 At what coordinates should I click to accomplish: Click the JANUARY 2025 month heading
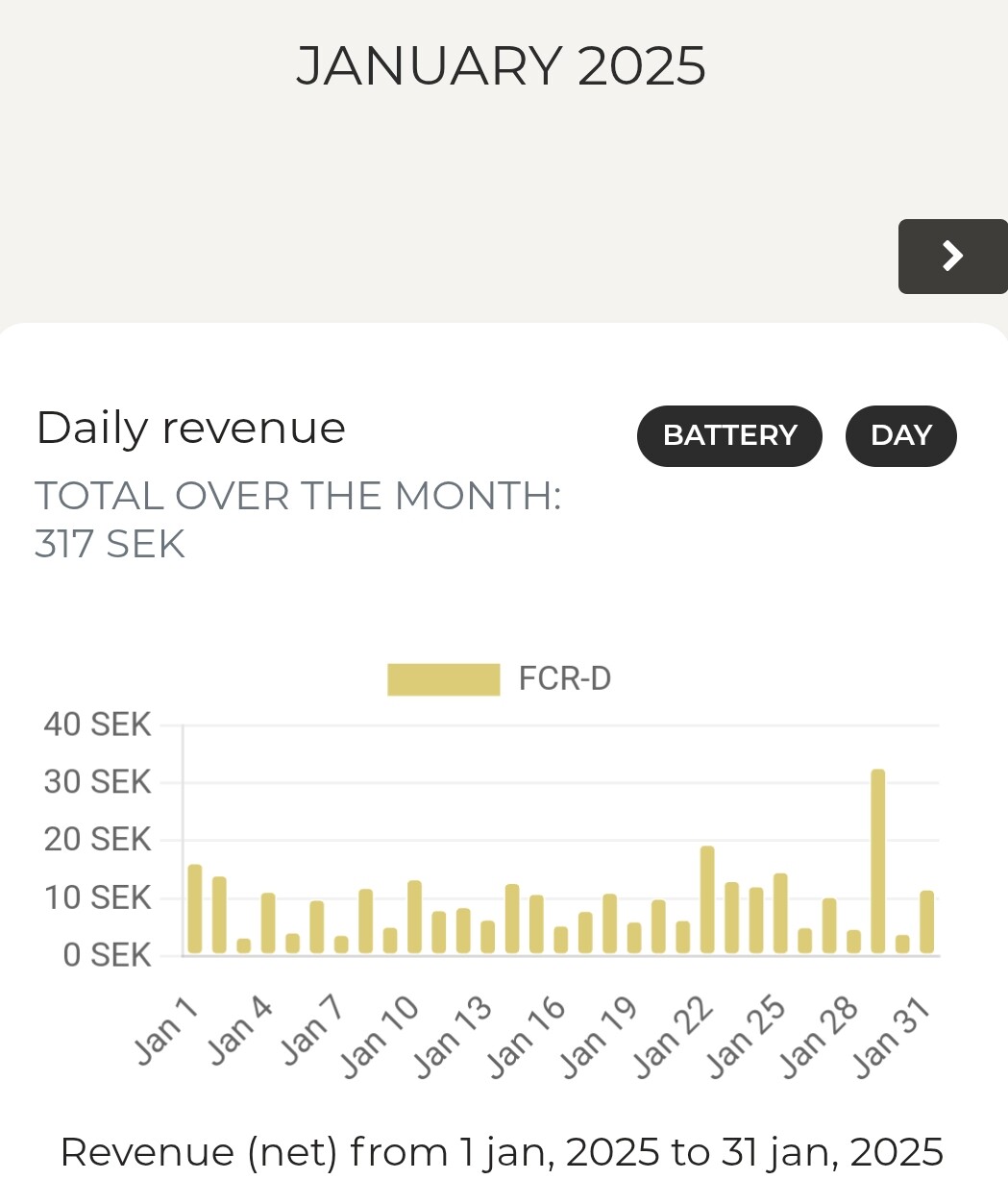pyautogui.click(x=501, y=66)
